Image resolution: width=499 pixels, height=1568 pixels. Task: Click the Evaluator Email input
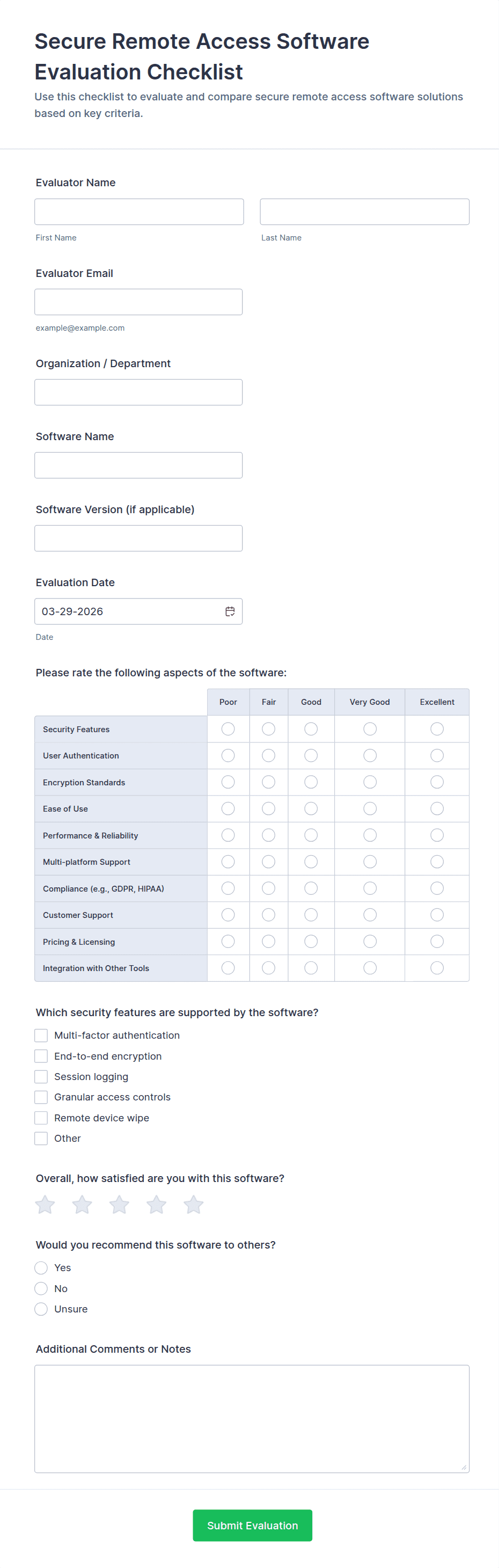(139, 302)
